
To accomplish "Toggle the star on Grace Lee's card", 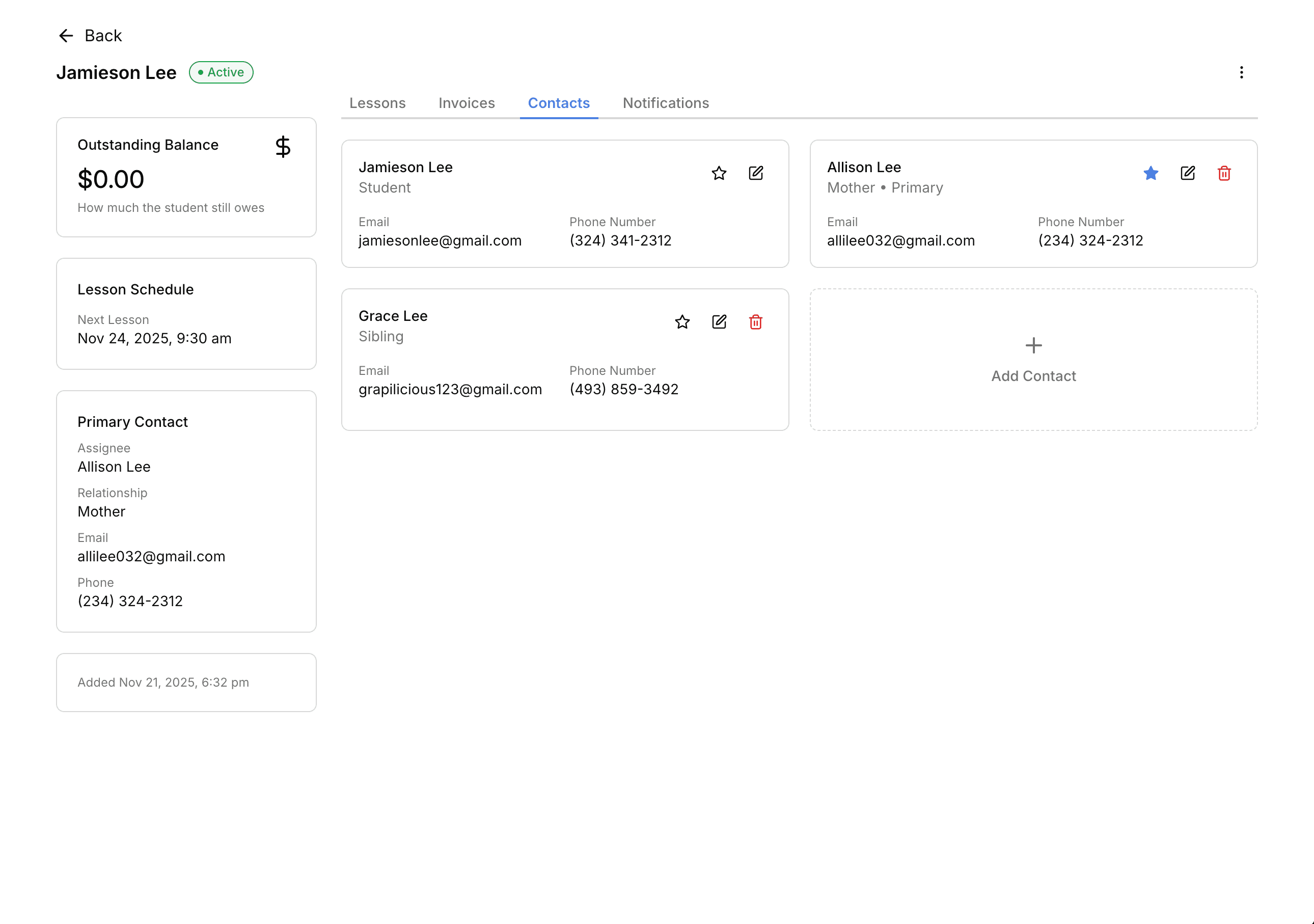I will coord(682,322).
